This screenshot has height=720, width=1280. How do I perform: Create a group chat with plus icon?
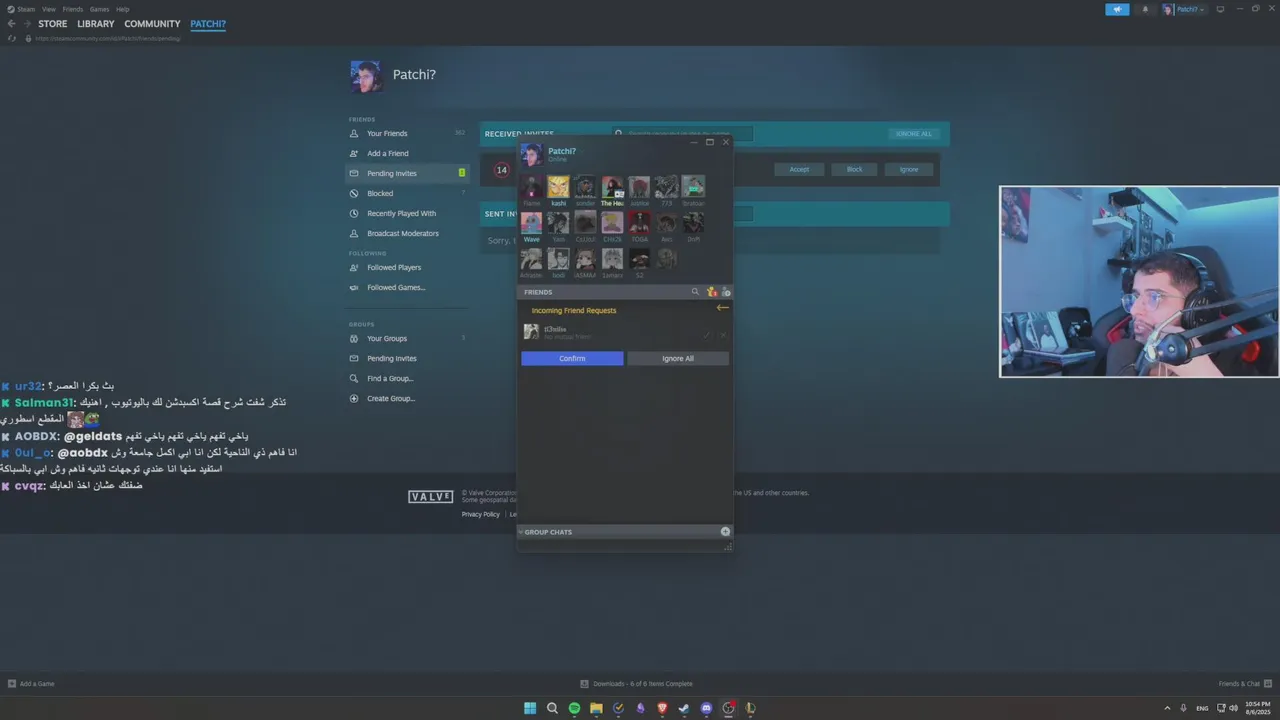tap(726, 531)
